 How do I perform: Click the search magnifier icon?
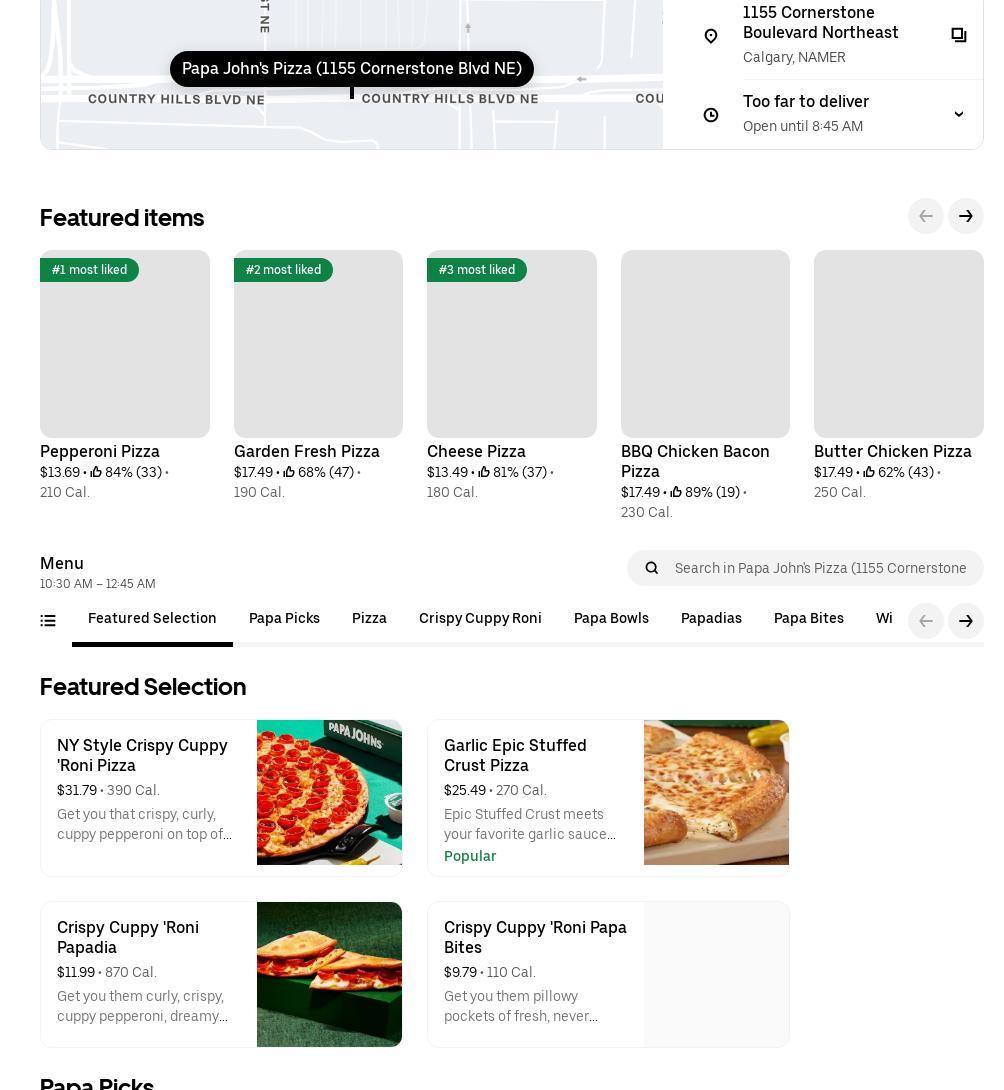[x=652, y=568]
